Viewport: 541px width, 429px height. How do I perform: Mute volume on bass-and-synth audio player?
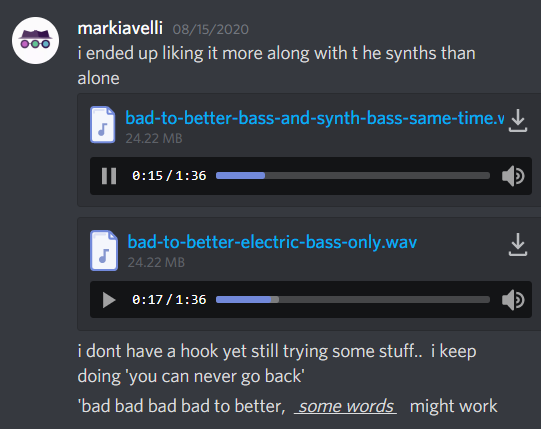coord(513,176)
